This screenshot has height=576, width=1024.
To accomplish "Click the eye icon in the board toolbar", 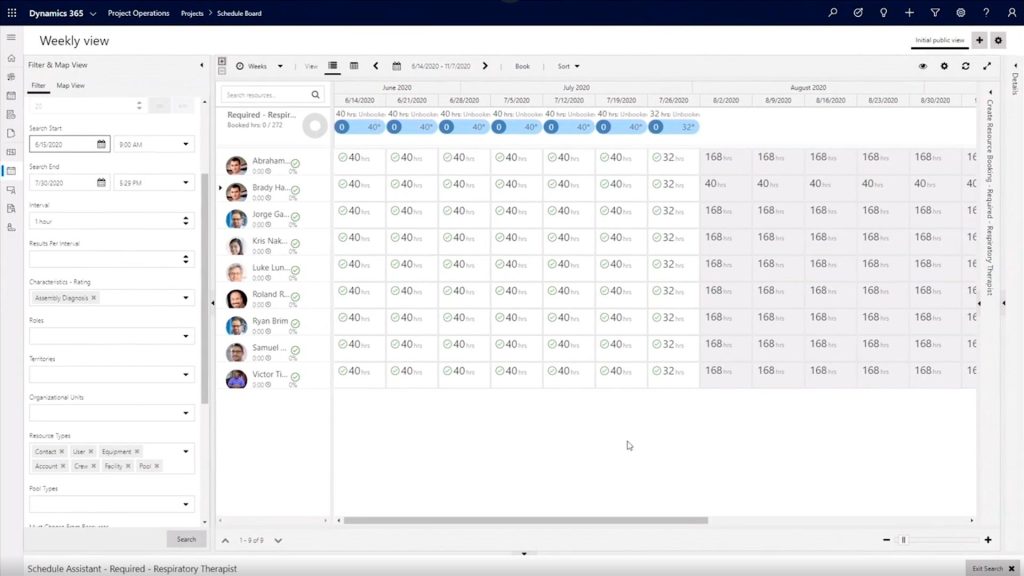I will (922, 66).
